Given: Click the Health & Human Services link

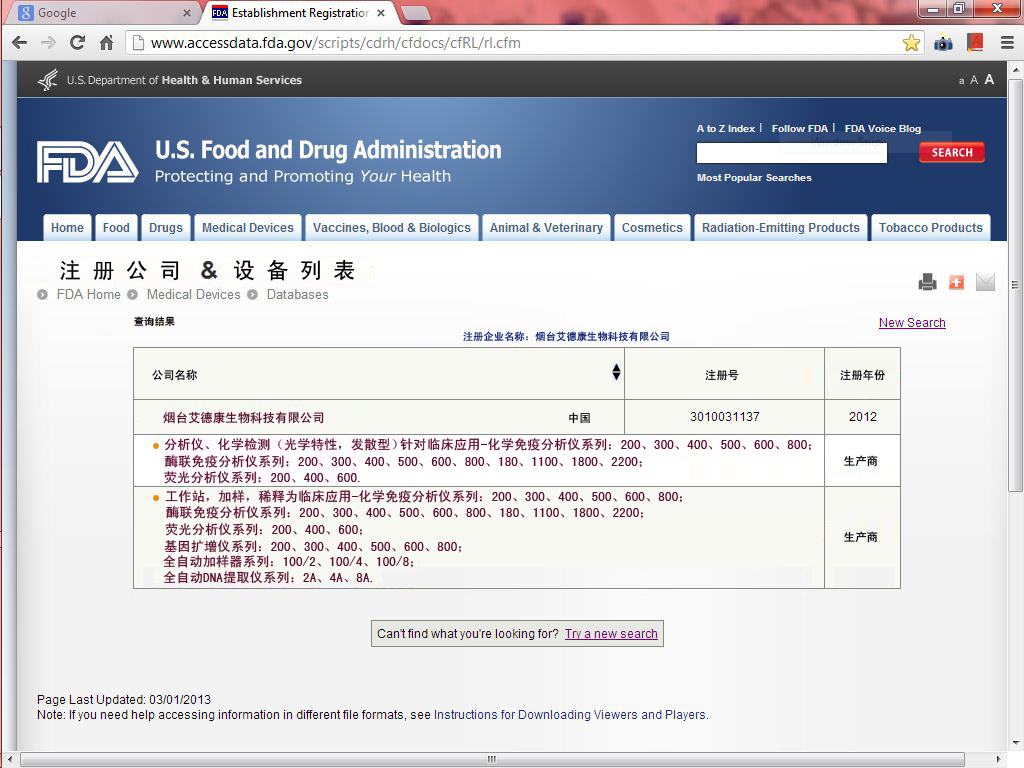Looking at the screenshot, I should pyautogui.click(x=231, y=80).
